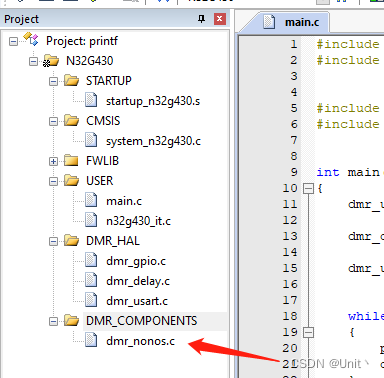Click line number 18 in editor gutter
Screen dimensions: 384x378
pos(290,316)
